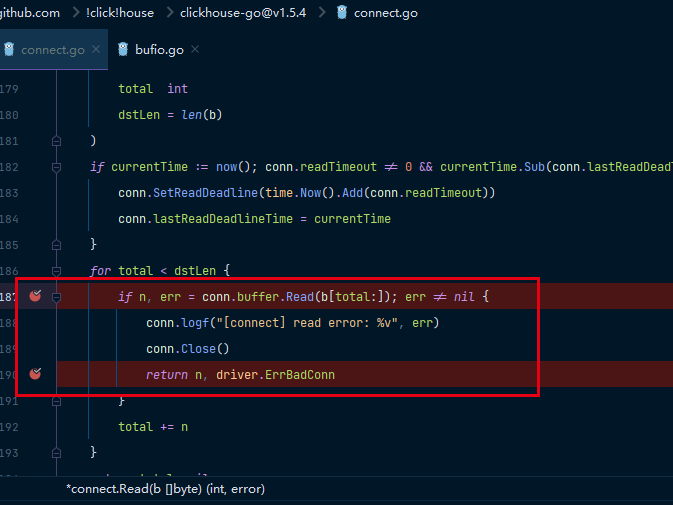The height and width of the screenshot is (505, 673).
Task: Click the fold end marker at the closing parenthesis line
Action: (57, 141)
